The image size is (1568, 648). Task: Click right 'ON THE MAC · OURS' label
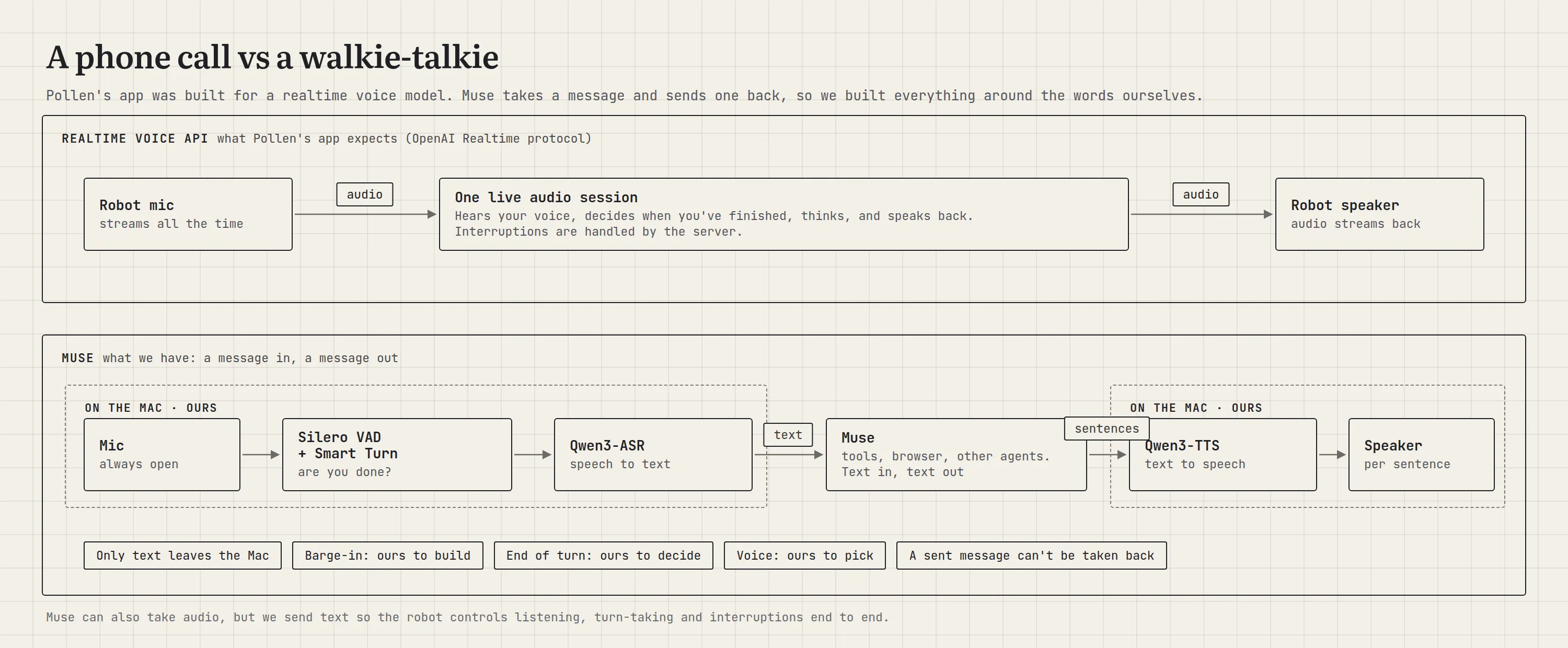click(1196, 408)
